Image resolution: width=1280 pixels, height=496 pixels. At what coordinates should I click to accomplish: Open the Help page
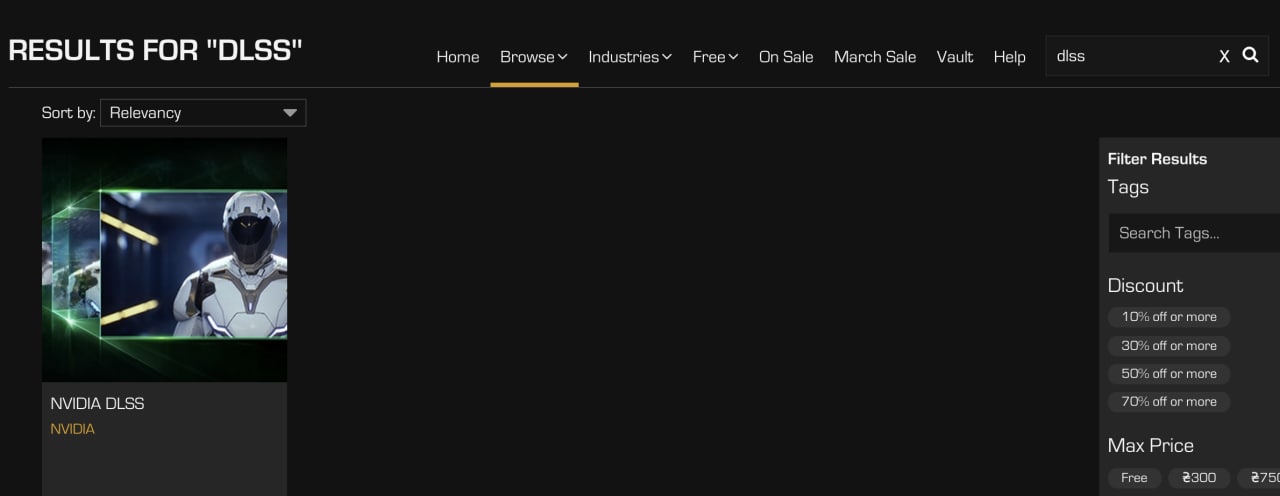(x=1009, y=57)
